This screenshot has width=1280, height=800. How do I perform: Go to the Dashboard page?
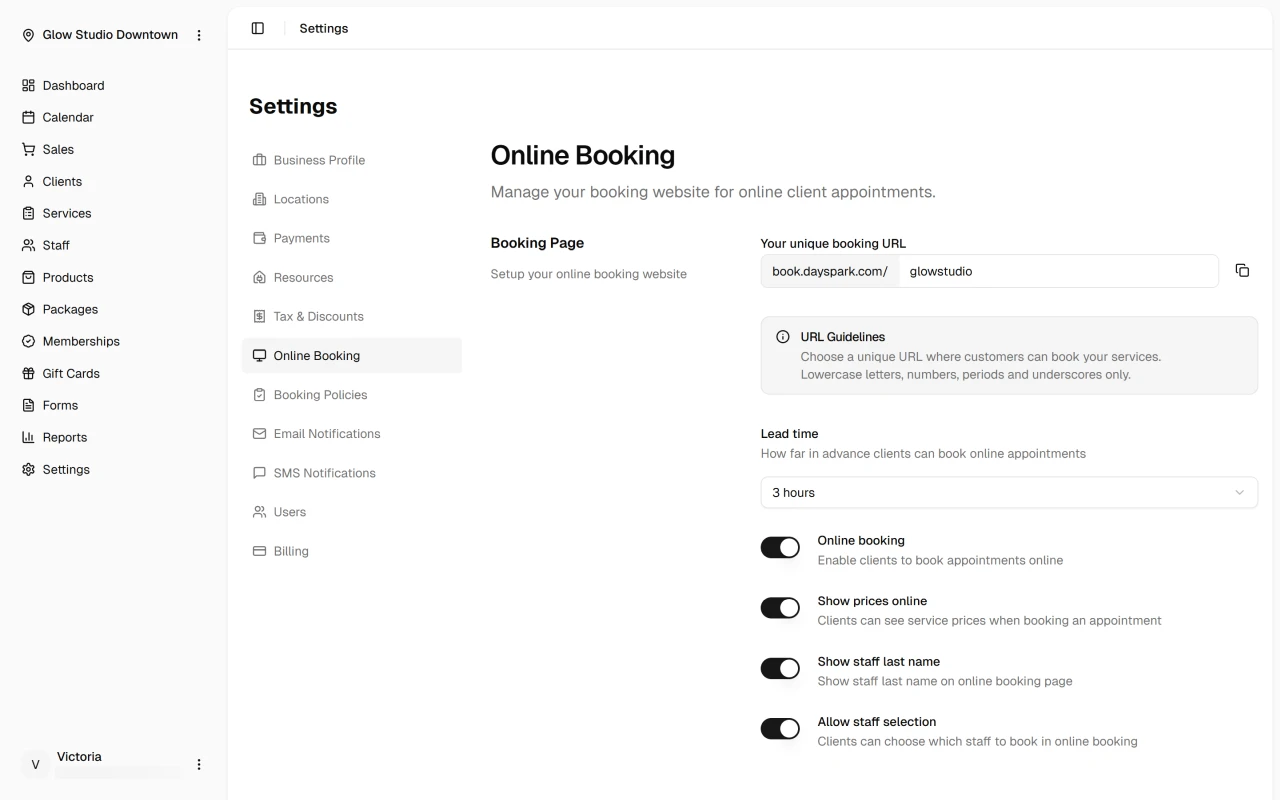113,86
